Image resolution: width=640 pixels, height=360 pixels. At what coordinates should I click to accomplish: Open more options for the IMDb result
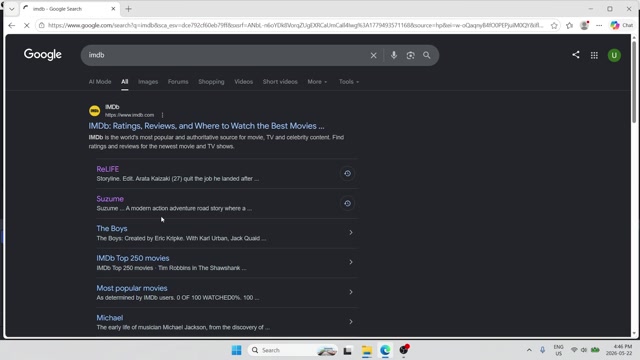pyautogui.click(x=162, y=115)
